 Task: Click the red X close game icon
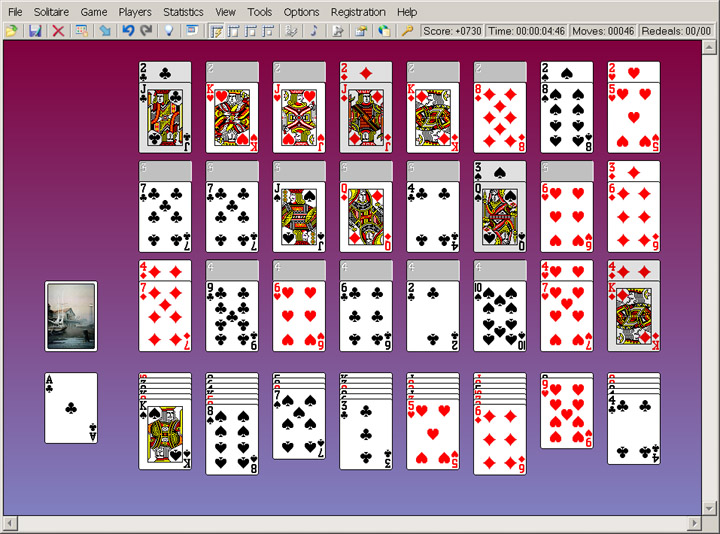tap(58, 31)
